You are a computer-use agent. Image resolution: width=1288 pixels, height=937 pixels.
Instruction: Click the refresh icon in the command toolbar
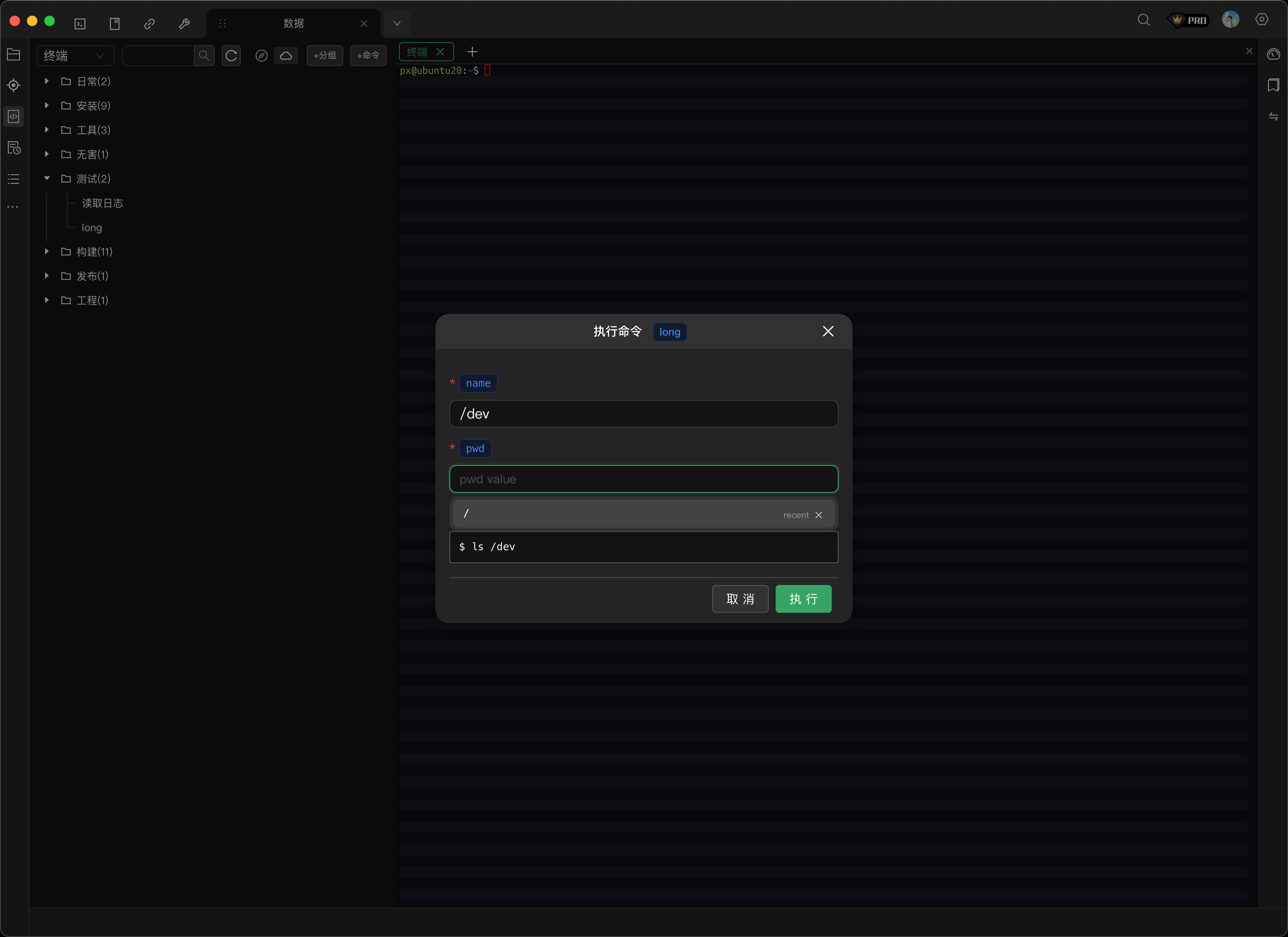(x=231, y=55)
